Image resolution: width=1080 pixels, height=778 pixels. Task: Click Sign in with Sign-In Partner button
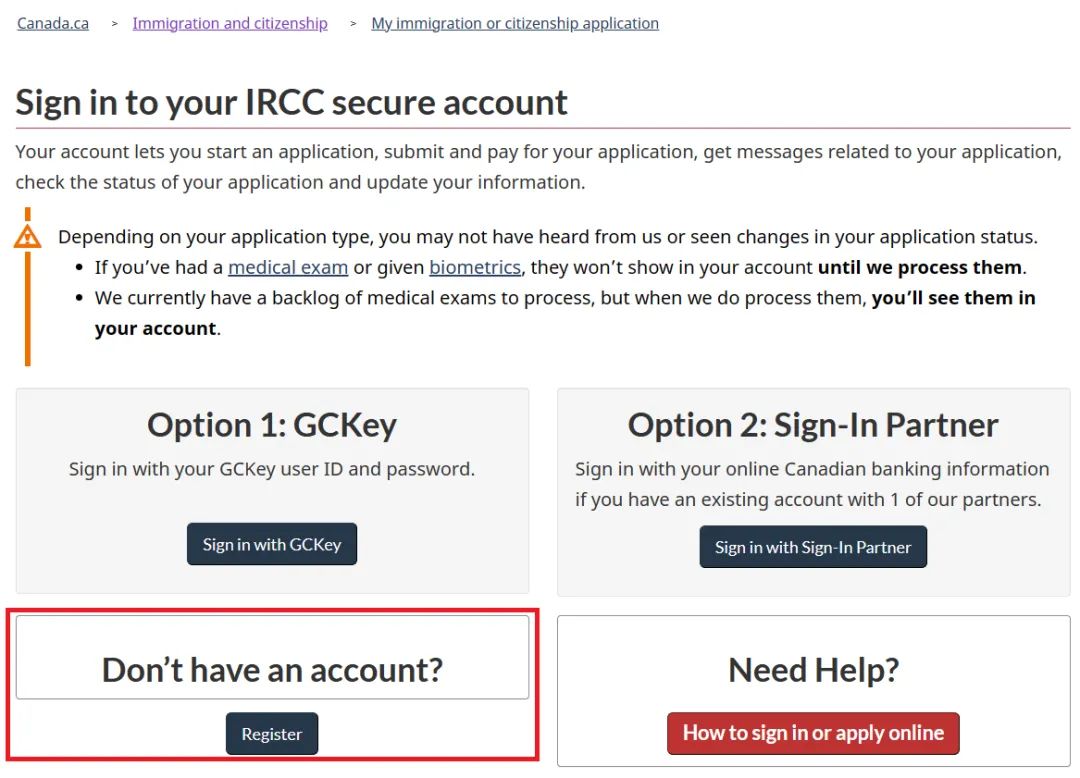click(x=813, y=547)
